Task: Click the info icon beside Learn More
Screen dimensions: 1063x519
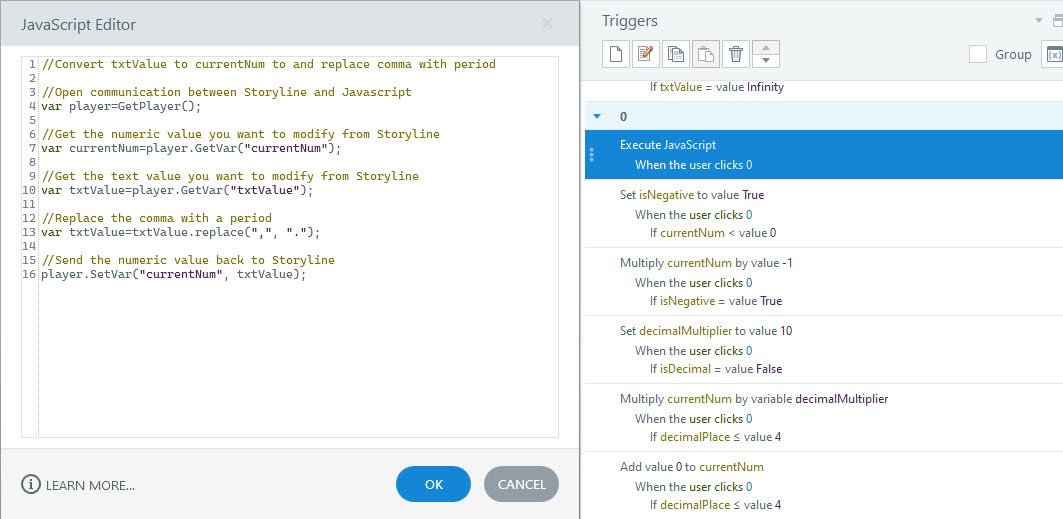Action: coord(31,484)
